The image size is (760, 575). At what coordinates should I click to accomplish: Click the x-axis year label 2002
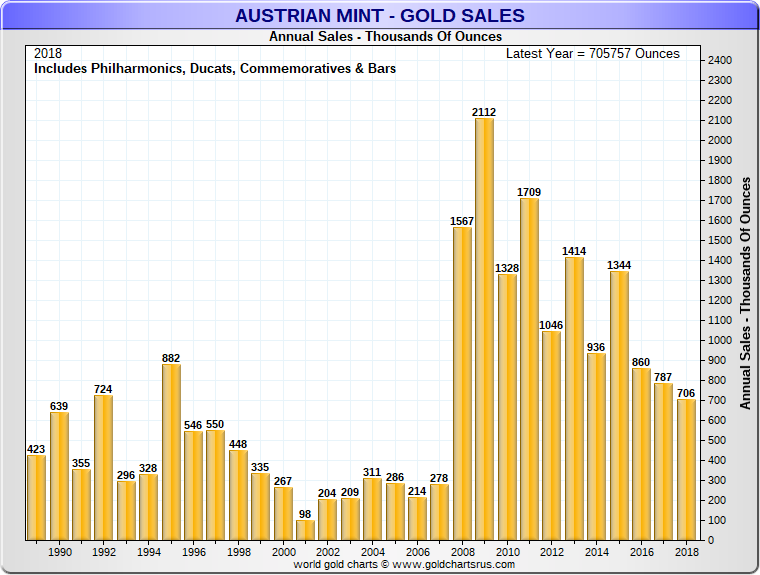(328, 552)
